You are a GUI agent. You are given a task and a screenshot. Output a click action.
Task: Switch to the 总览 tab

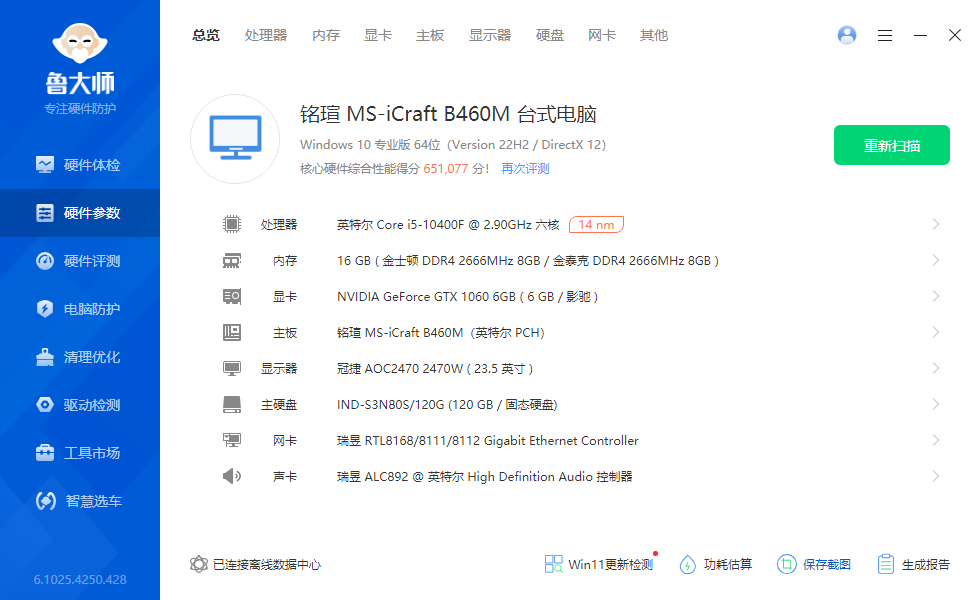pyautogui.click(x=206, y=36)
